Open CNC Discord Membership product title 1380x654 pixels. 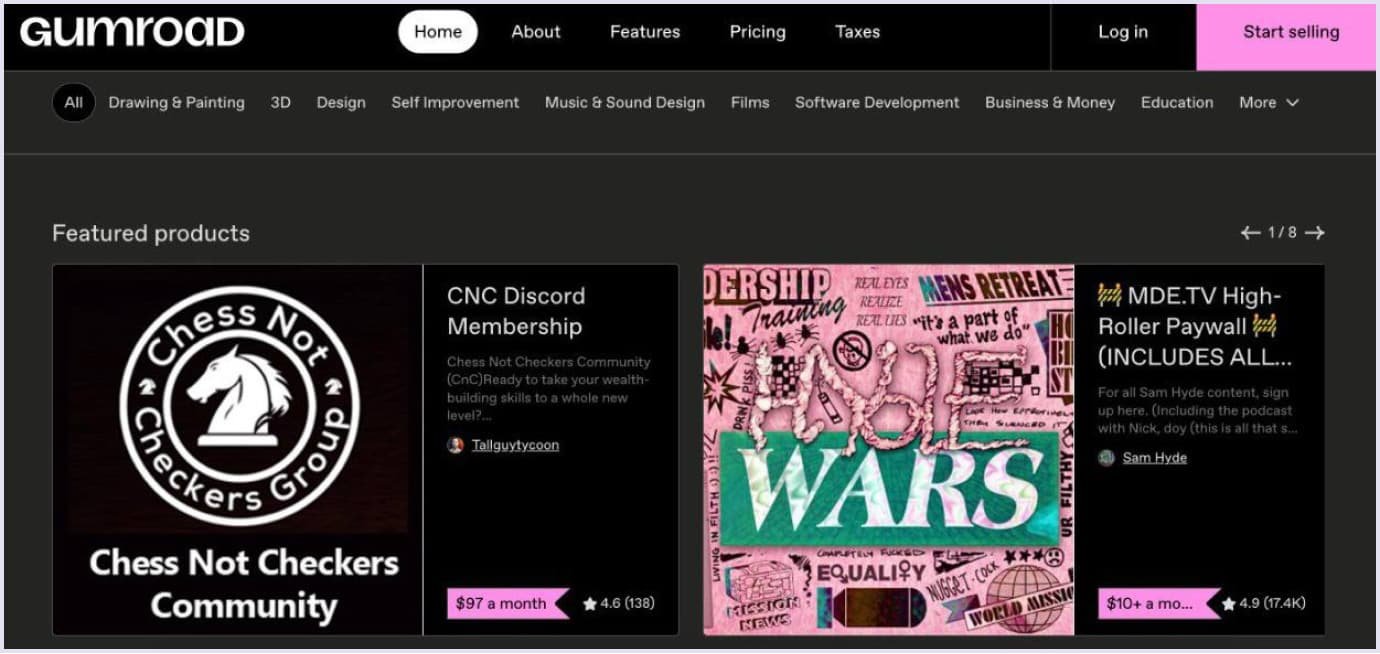516,311
